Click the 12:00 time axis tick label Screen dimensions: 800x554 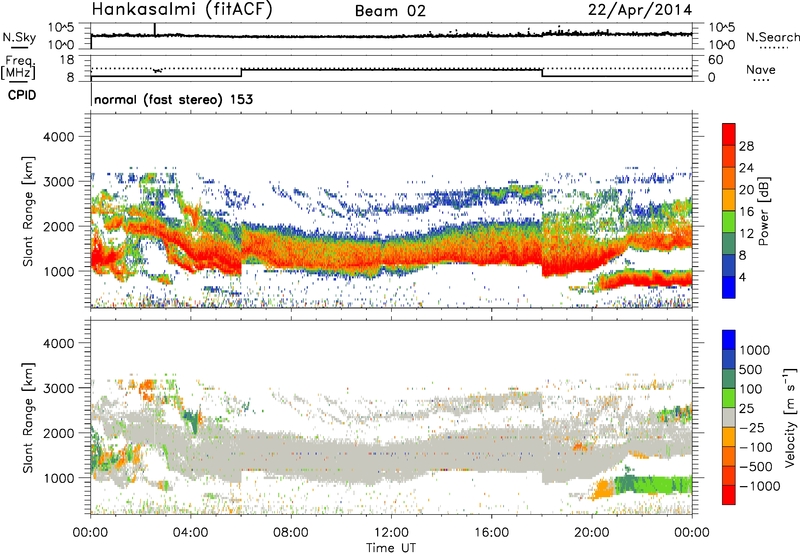point(391,533)
